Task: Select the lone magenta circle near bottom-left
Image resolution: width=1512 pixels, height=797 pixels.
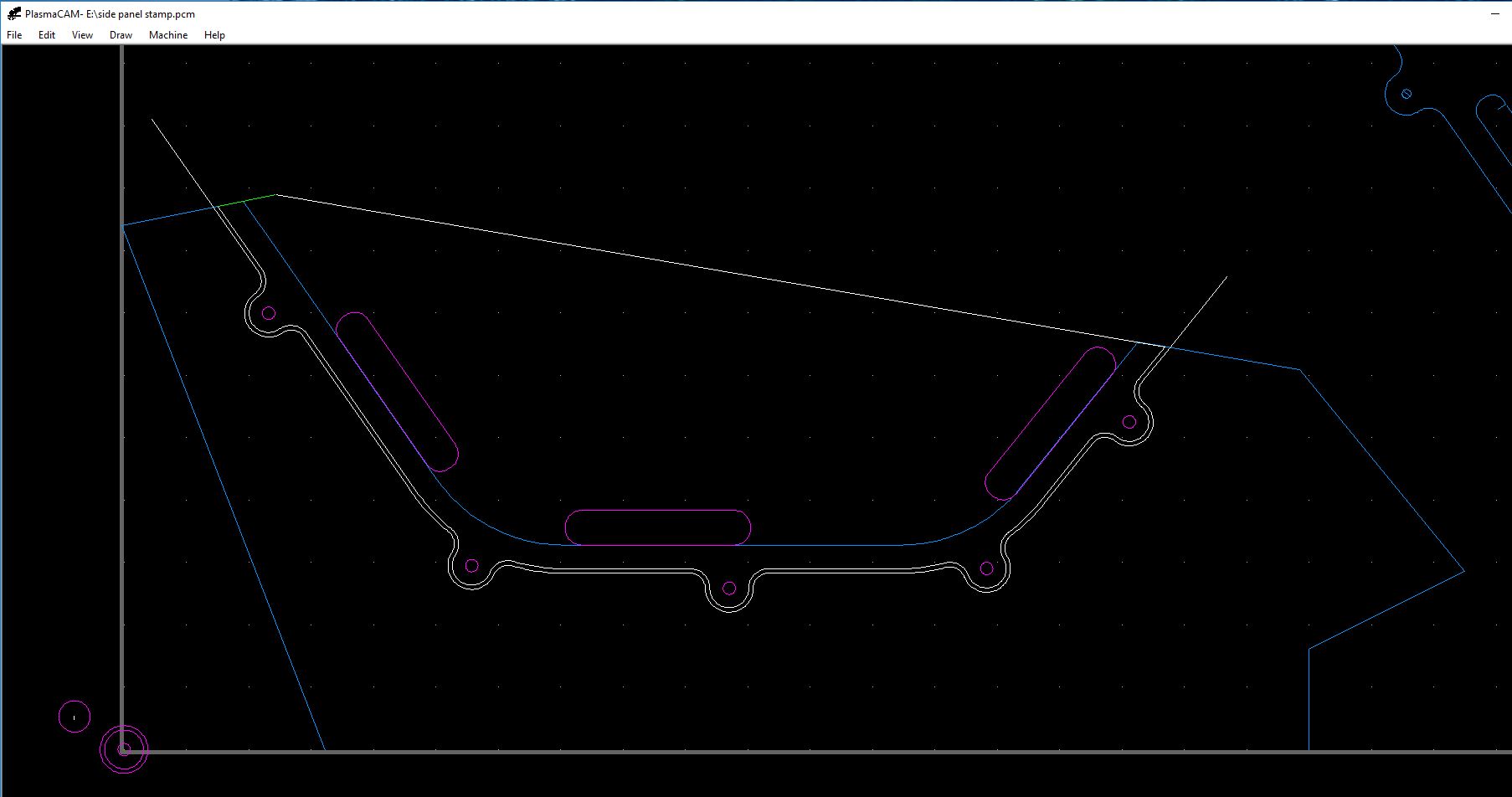Action: (x=75, y=702)
